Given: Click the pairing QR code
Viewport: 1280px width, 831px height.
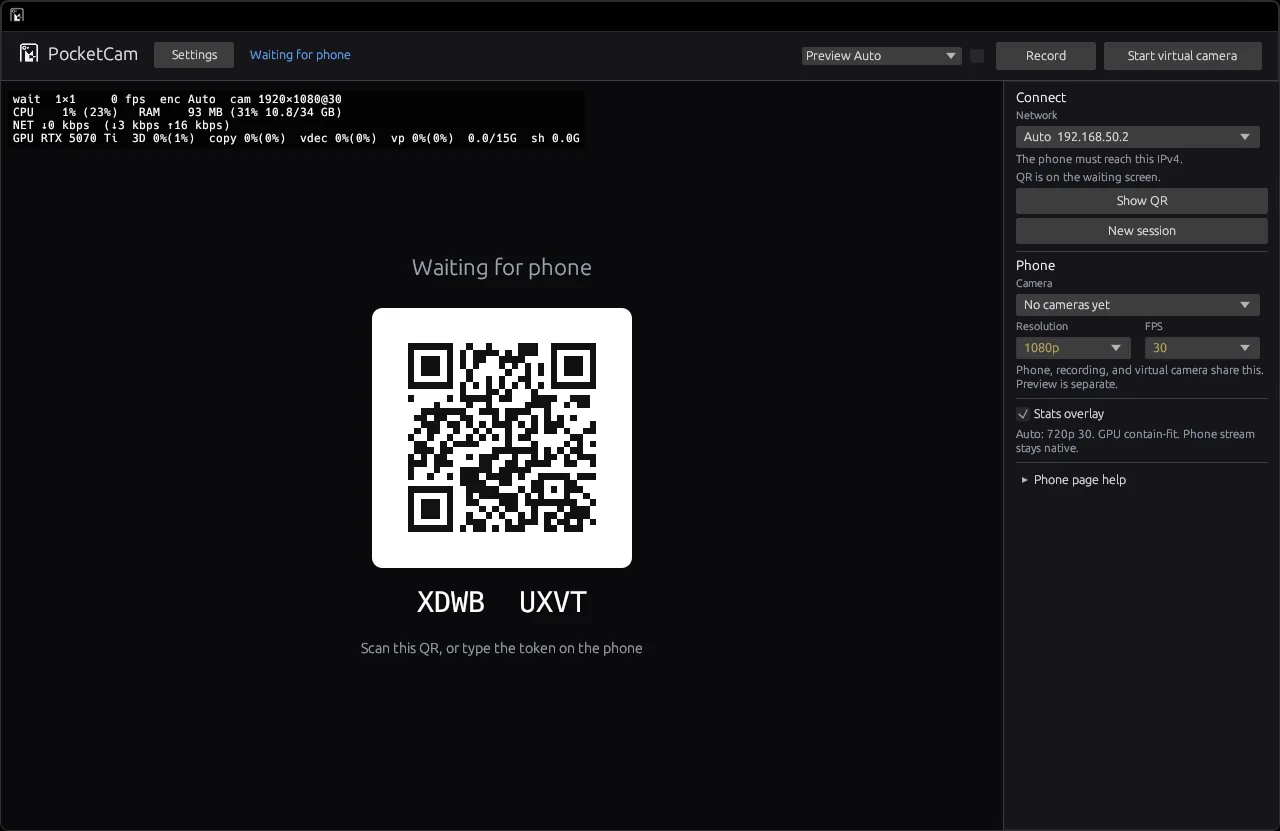Looking at the screenshot, I should 502,438.
